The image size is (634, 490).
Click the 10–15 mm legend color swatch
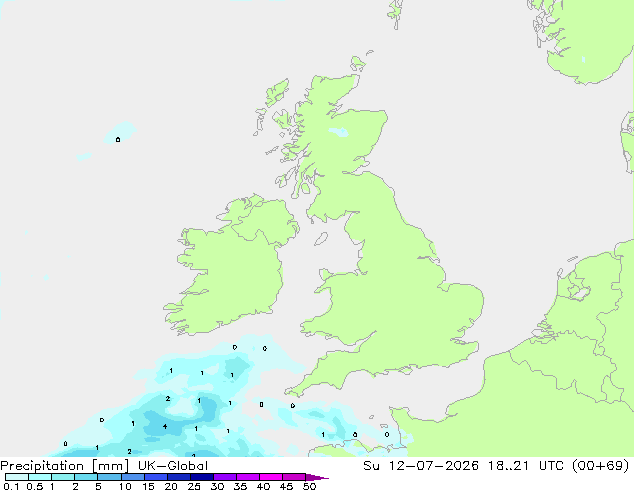[x=132, y=477]
